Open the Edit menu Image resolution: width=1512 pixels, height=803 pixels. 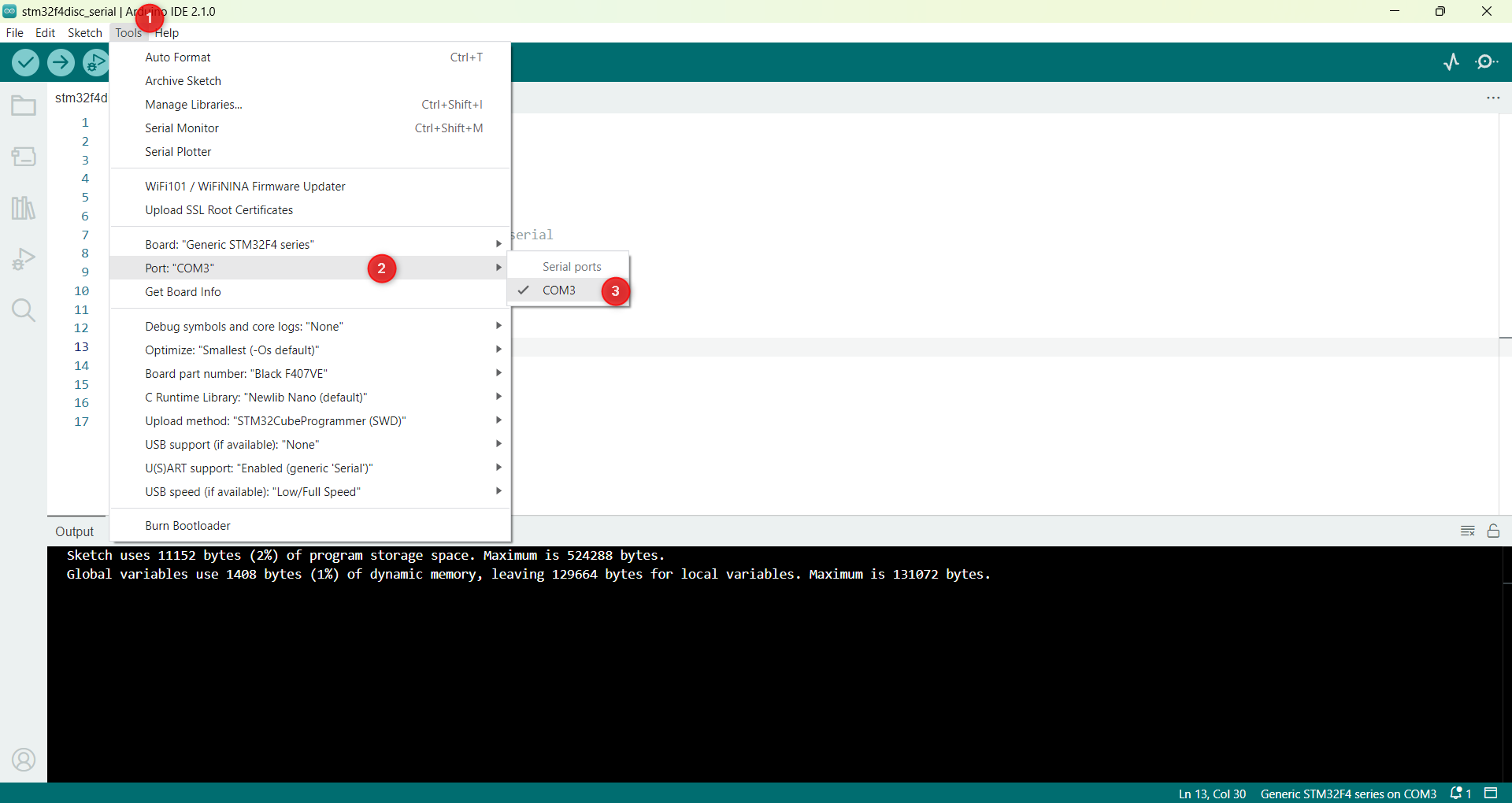tap(45, 32)
